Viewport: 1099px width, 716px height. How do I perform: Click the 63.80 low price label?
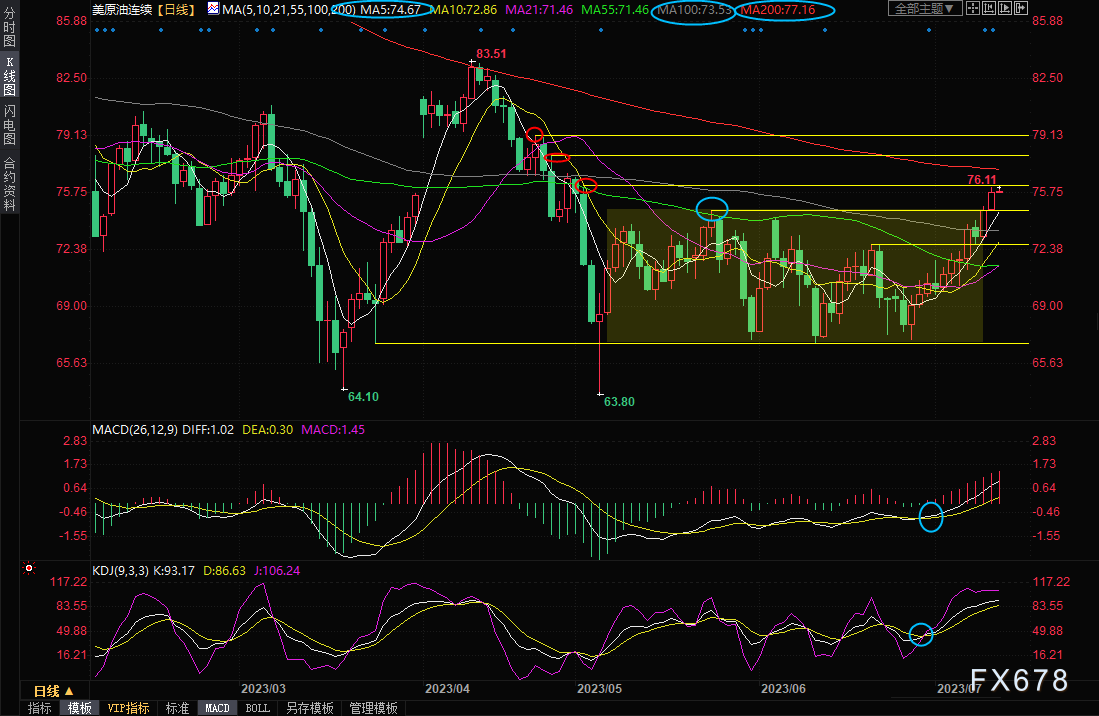(620, 401)
